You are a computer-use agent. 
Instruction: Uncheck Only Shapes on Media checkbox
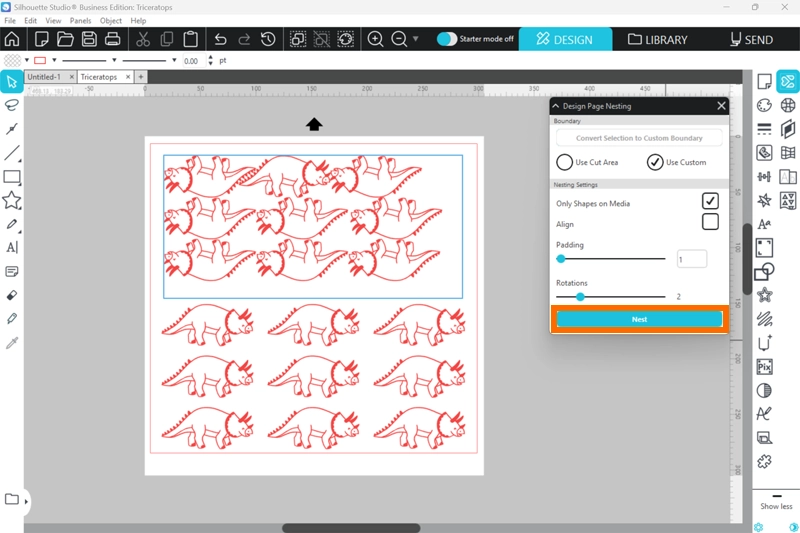[x=710, y=202]
